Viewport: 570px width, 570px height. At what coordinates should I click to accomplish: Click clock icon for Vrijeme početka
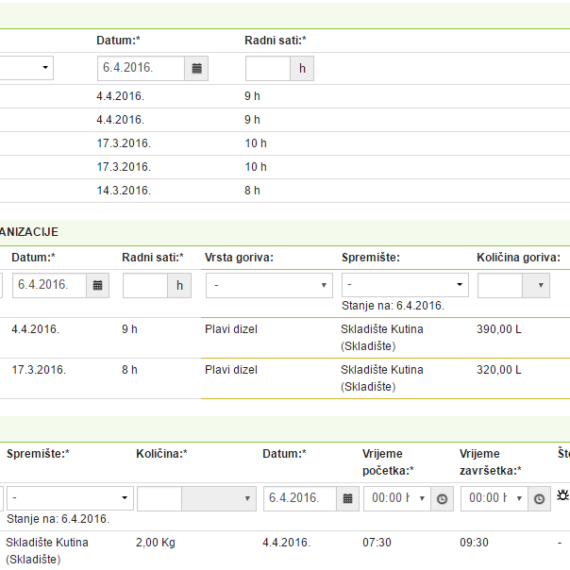(442, 499)
